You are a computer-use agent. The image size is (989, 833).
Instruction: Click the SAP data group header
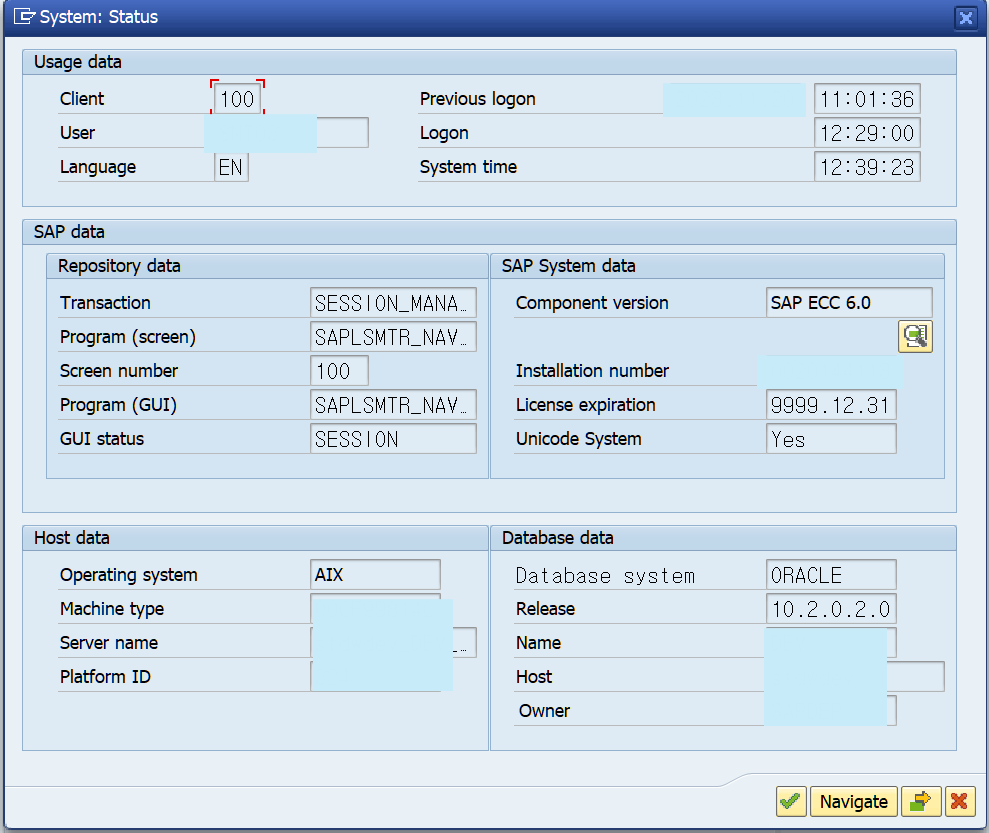(x=489, y=232)
